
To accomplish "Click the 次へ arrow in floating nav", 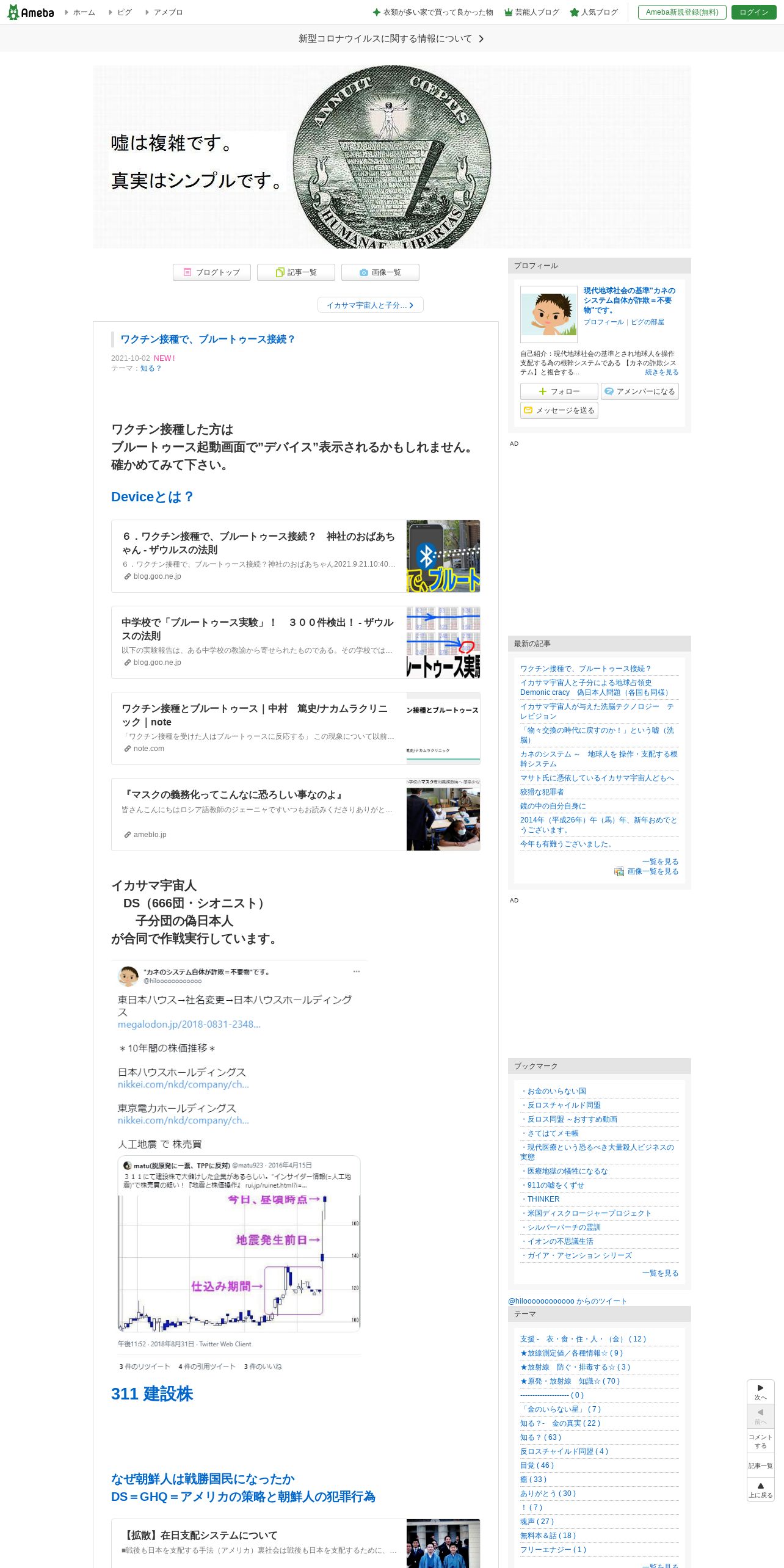I will (x=761, y=1392).
